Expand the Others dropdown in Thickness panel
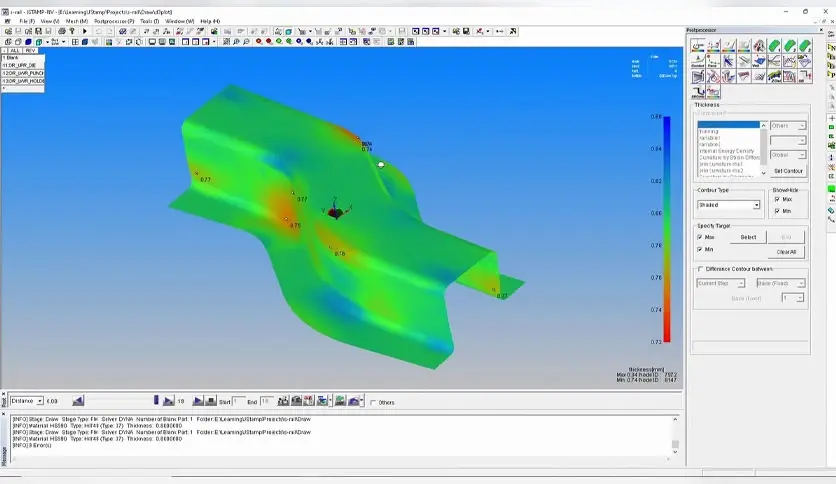Viewport: 836px width, 484px height. [801, 126]
